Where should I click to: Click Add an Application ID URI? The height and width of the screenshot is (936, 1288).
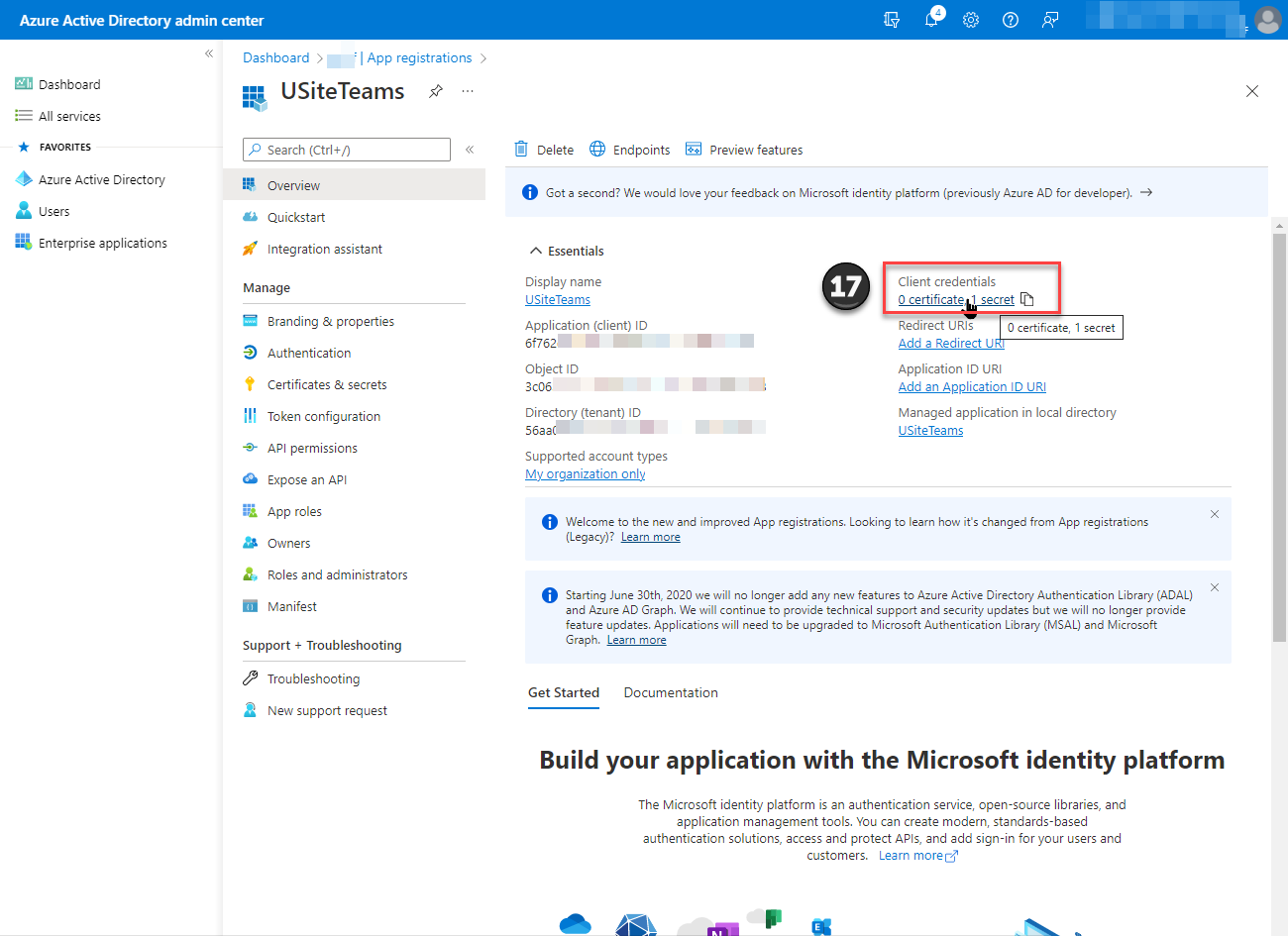point(972,386)
